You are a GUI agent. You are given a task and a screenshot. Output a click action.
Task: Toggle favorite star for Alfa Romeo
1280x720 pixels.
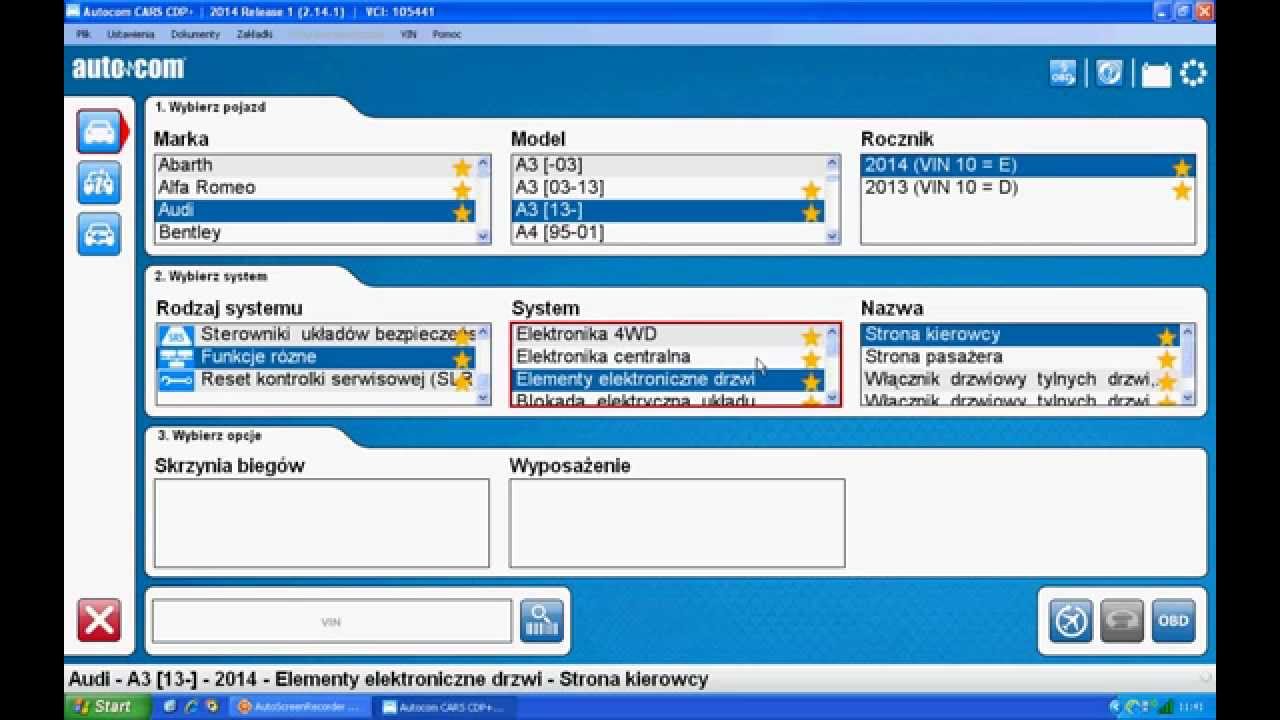point(461,190)
